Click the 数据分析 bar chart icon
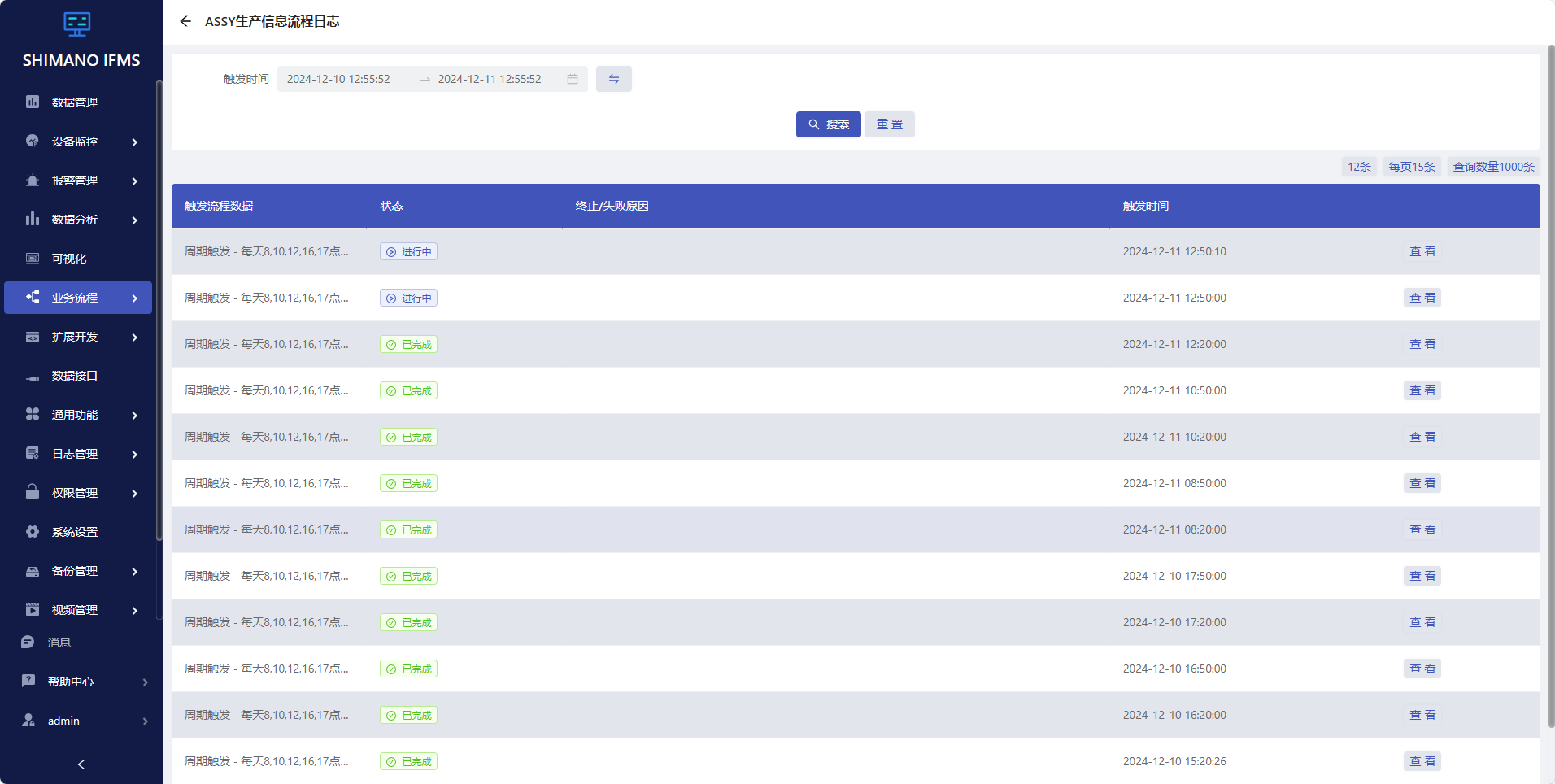 pyautogui.click(x=33, y=219)
